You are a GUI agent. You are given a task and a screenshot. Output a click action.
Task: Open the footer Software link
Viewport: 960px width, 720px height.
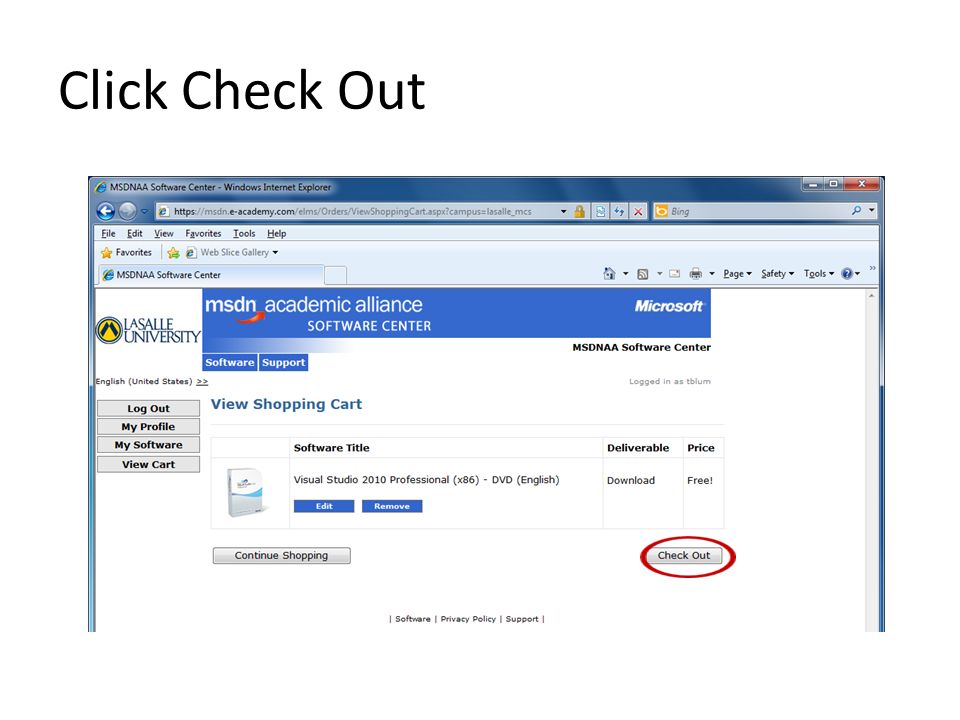pyautogui.click(x=413, y=619)
